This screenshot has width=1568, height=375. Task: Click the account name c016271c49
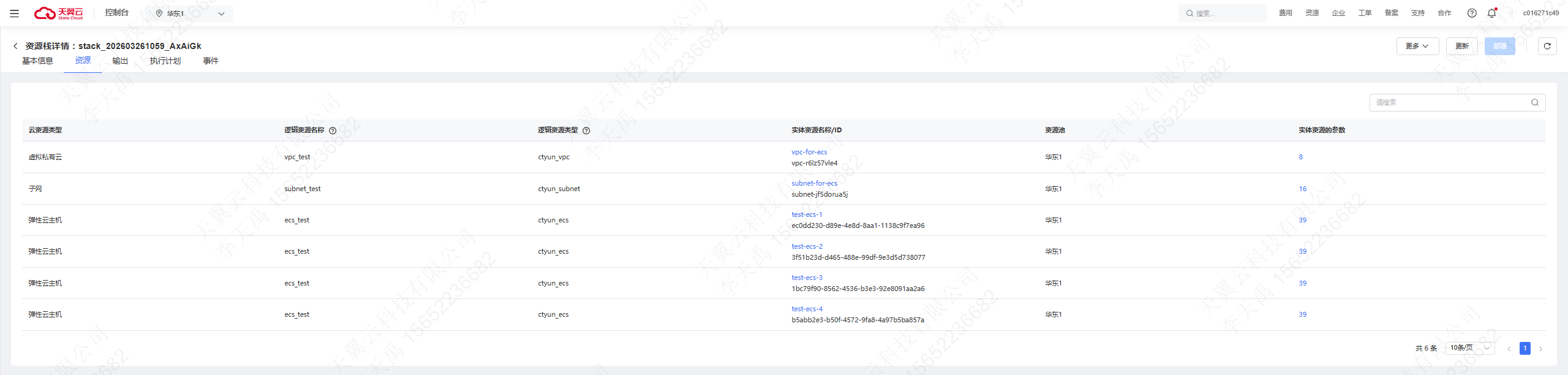(1541, 13)
